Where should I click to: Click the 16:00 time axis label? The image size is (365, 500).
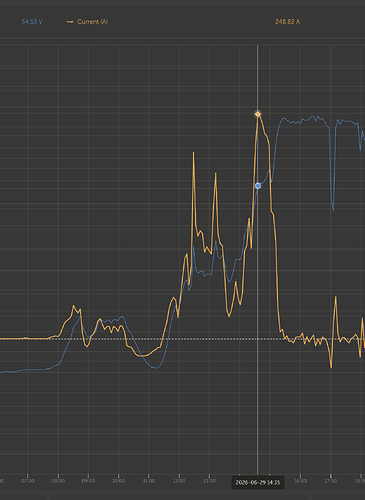pos(300,481)
